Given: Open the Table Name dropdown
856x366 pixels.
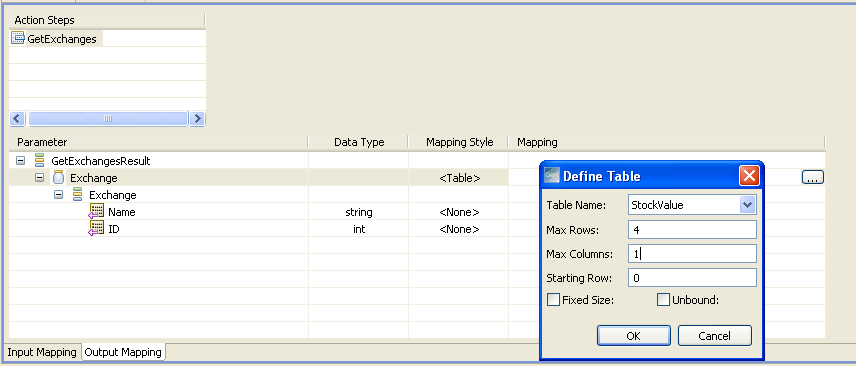Looking at the screenshot, I should pos(748,205).
